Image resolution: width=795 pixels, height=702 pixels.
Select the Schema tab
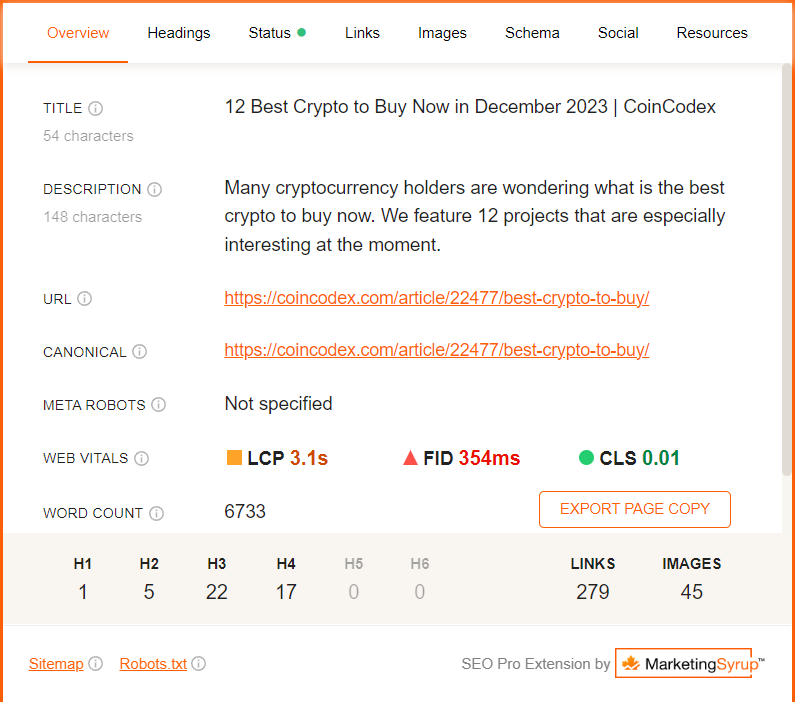(x=532, y=33)
